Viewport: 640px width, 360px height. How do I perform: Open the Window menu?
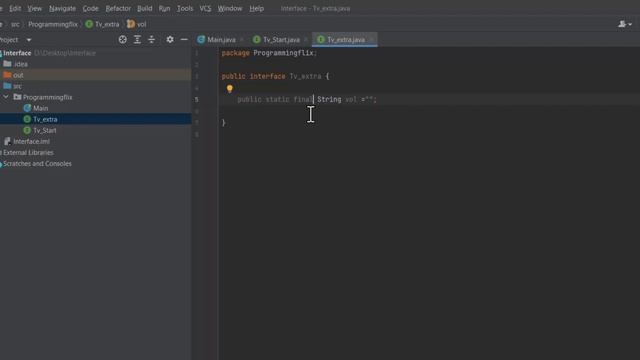coord(230,9)
